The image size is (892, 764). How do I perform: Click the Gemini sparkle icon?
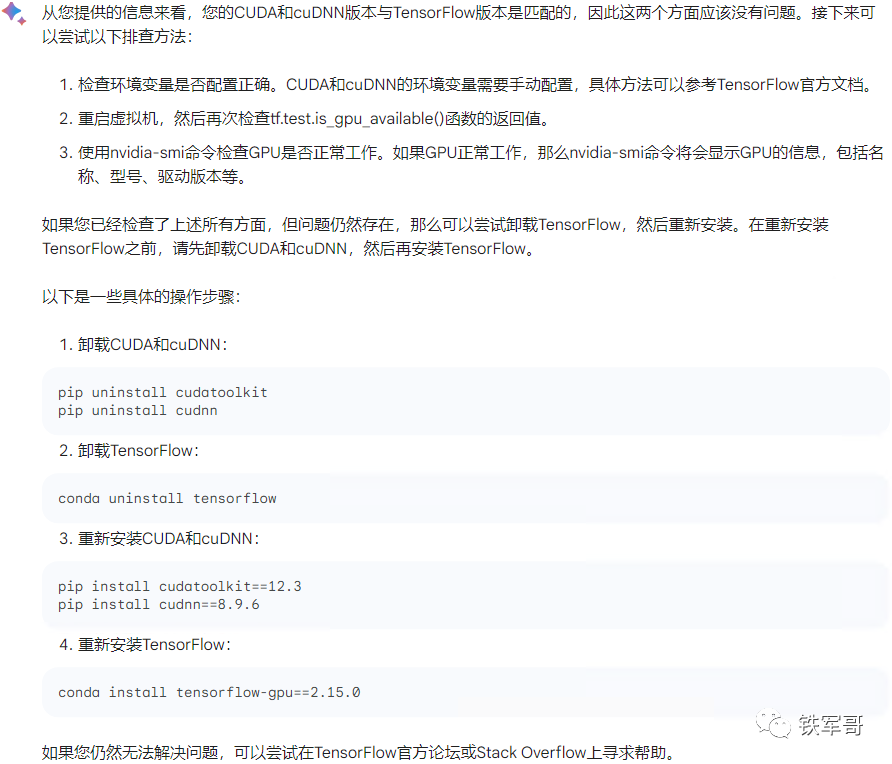pyautogui.click(x=14, y=13)
